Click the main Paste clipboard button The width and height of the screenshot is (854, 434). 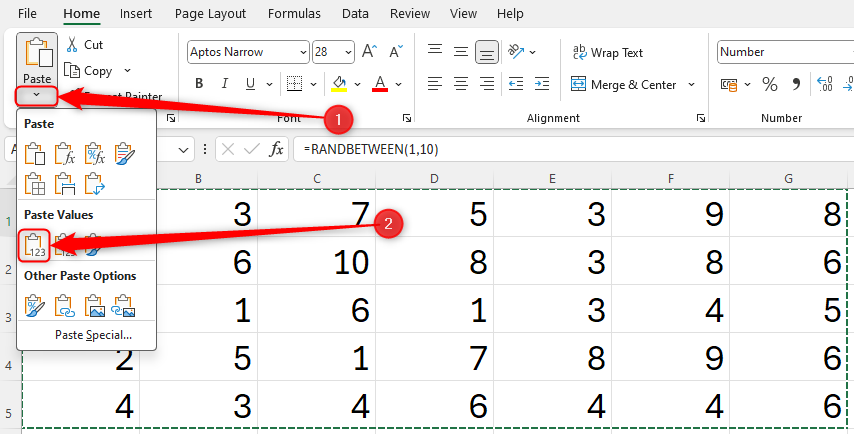coord(37,59)
